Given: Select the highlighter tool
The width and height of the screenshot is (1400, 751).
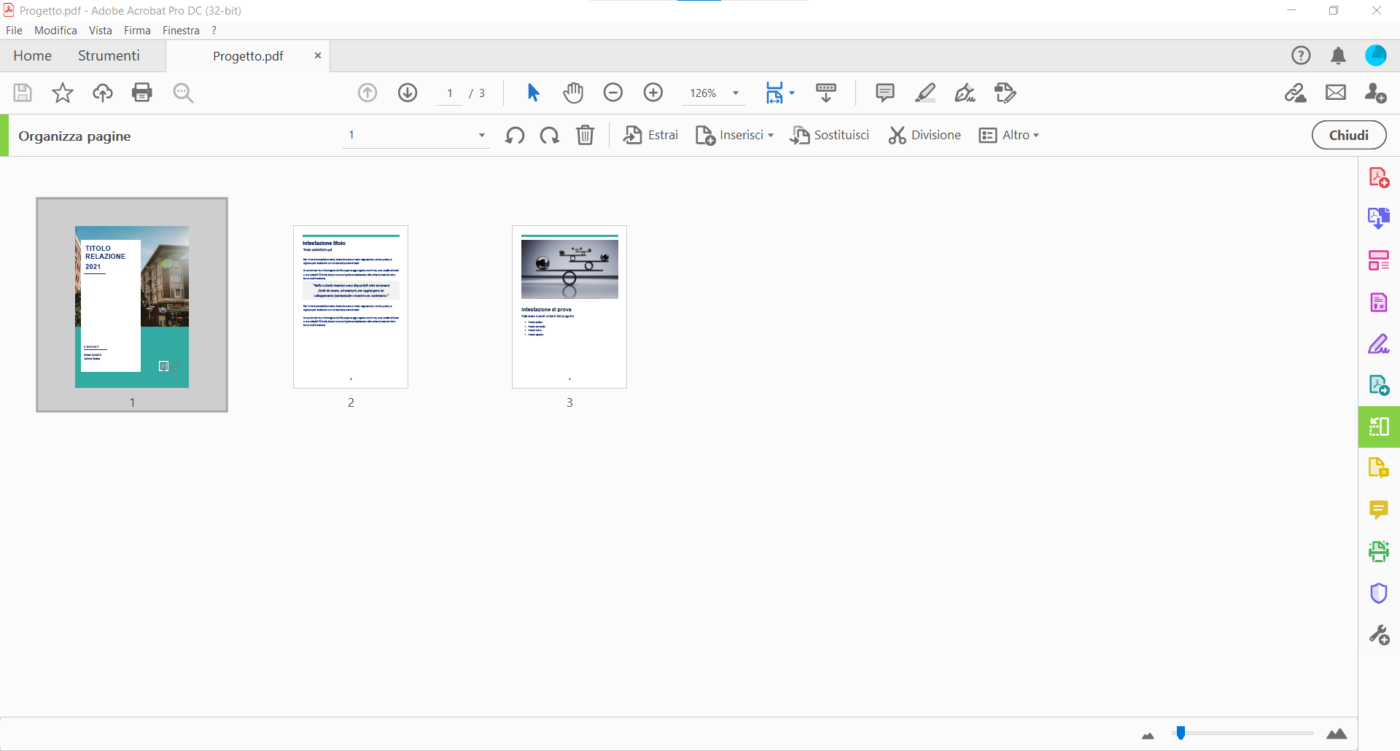Looking at the screenshot, I should click(925, 92).
